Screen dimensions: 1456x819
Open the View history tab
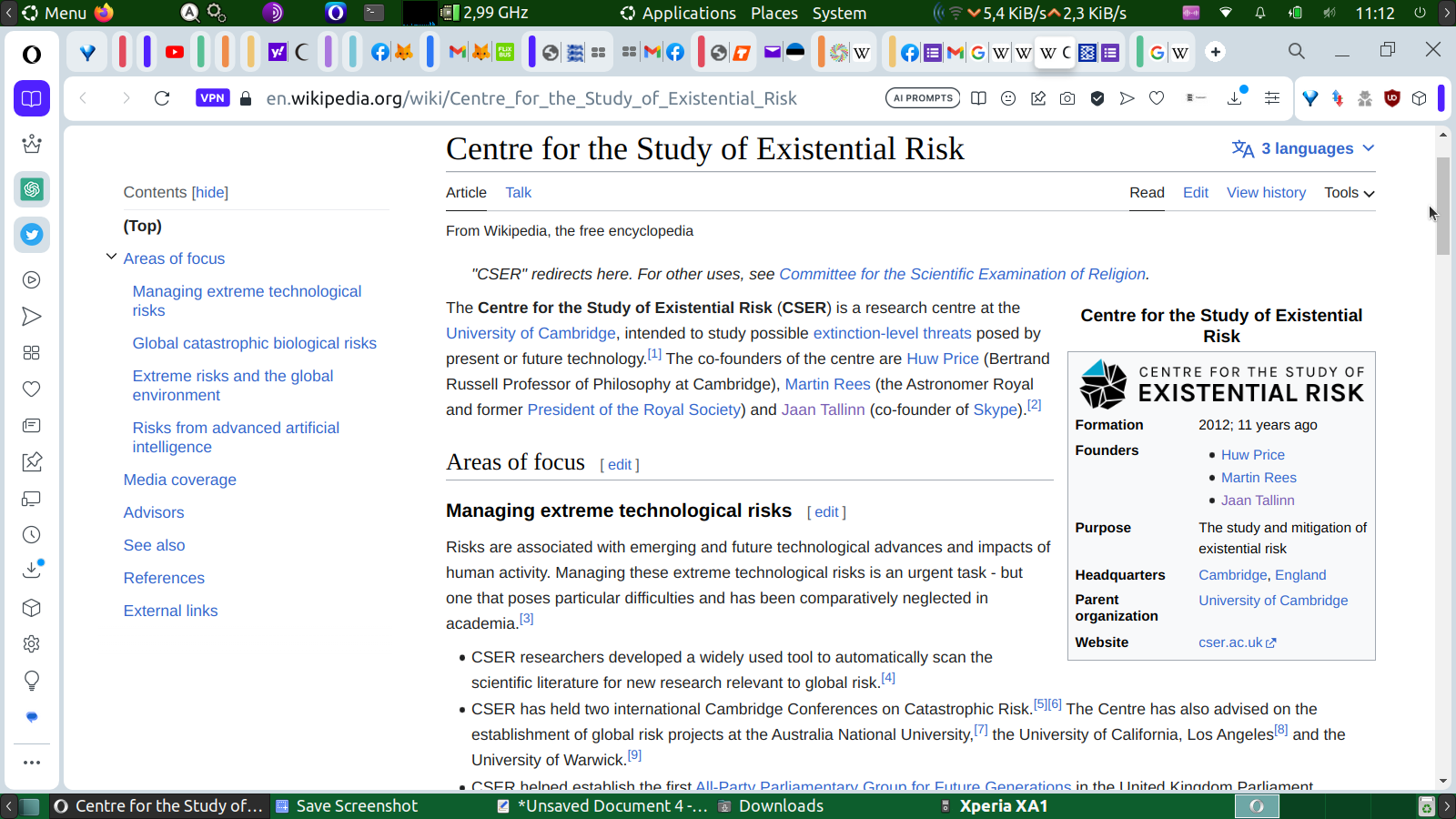1266,193
